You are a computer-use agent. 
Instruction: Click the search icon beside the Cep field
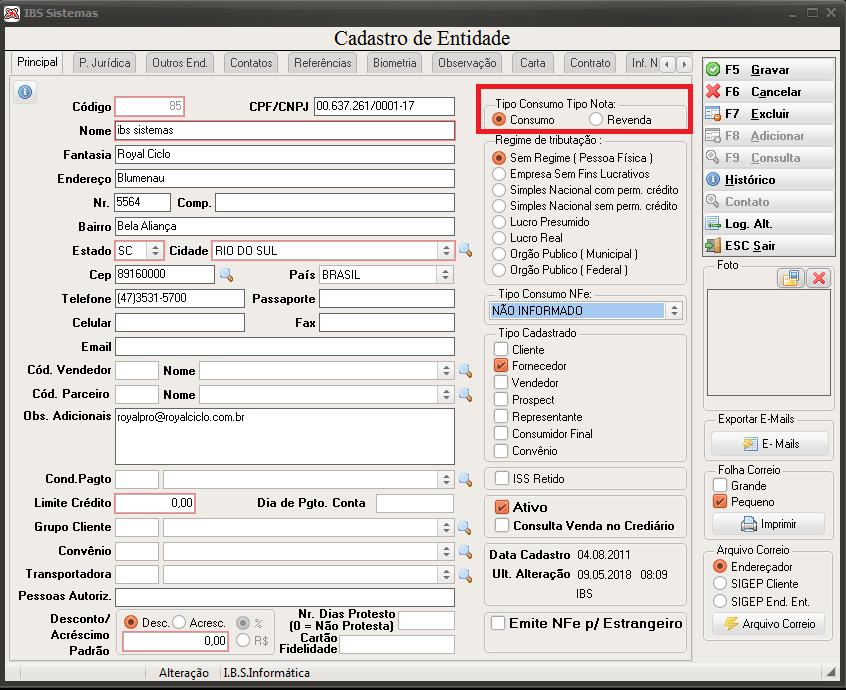[227, 275]
